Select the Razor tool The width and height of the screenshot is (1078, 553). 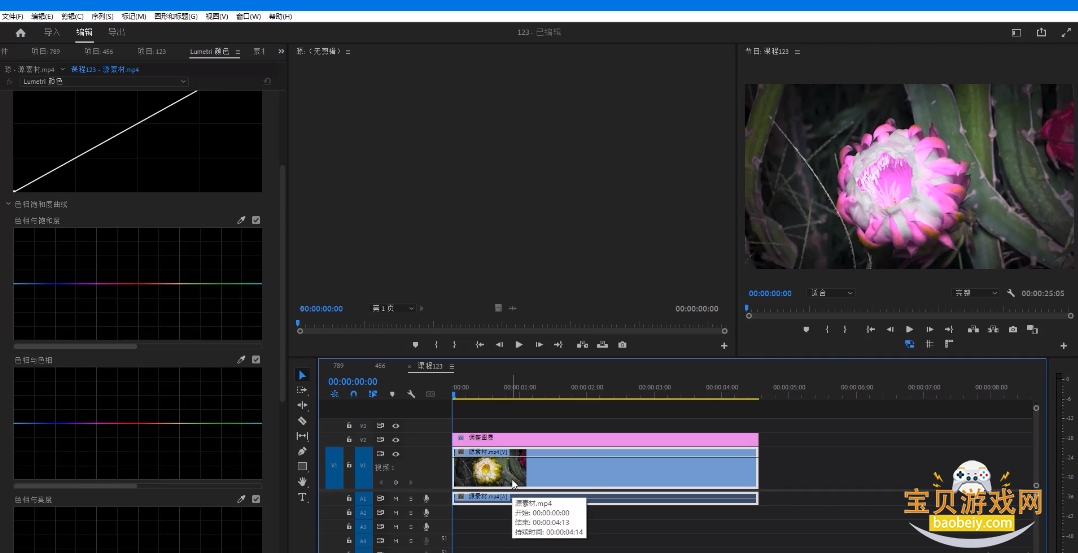(x=302, y=420)
